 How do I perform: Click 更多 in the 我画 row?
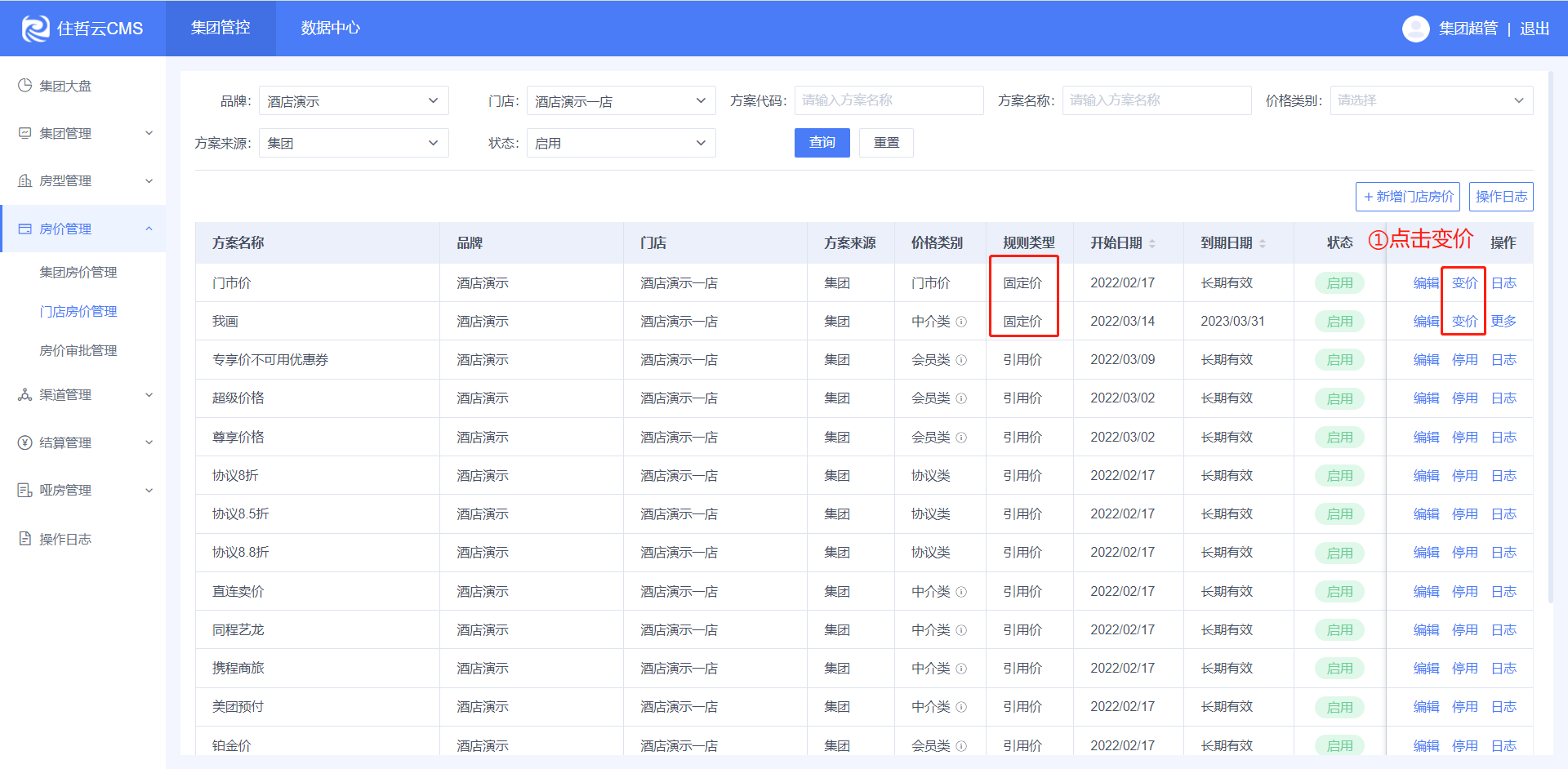pyautogui.click(x=1503, y=322)
